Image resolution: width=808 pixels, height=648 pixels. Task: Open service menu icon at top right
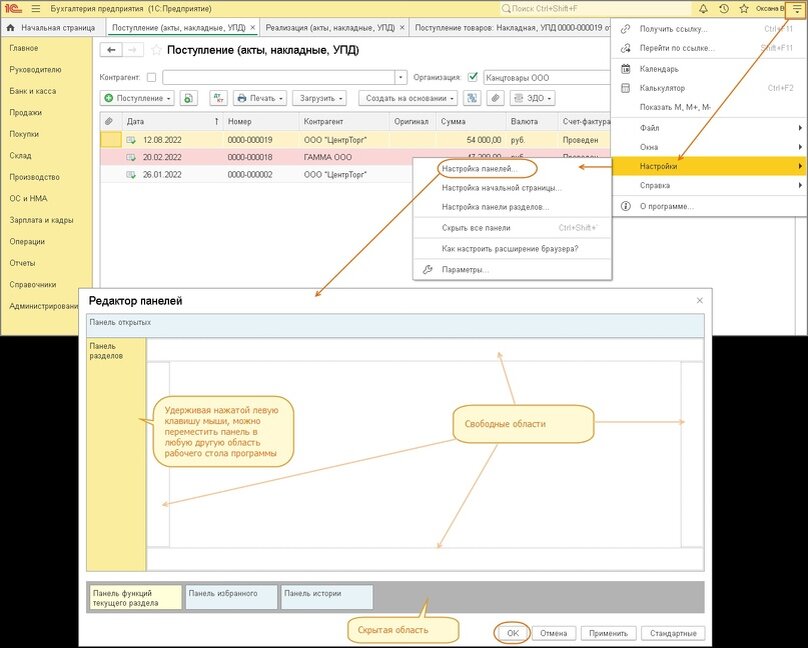(796, 9)
